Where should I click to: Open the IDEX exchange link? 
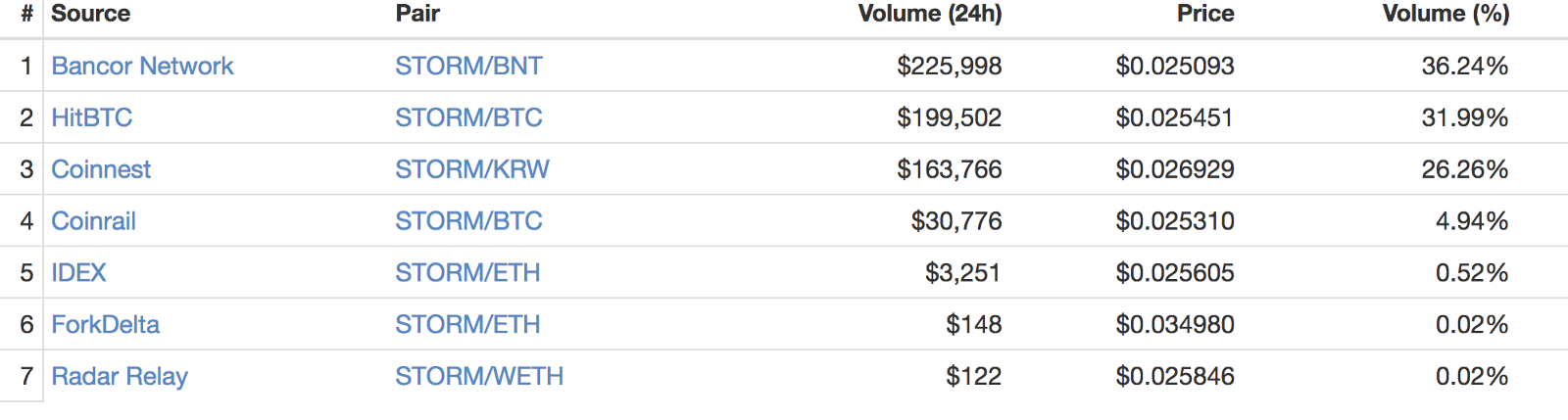pos(78,273)
